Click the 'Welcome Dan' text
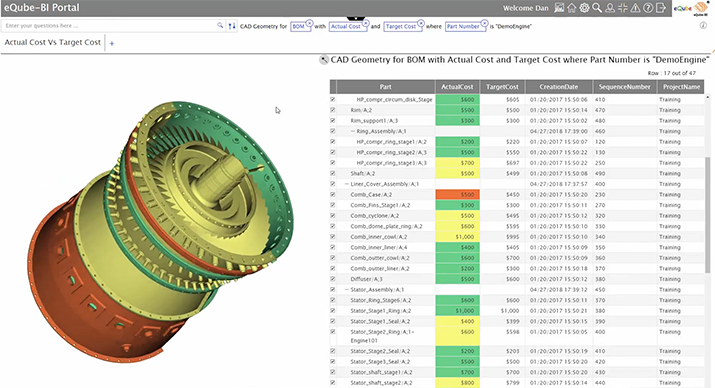The image size is (715, 388). (x=525, y=8)
